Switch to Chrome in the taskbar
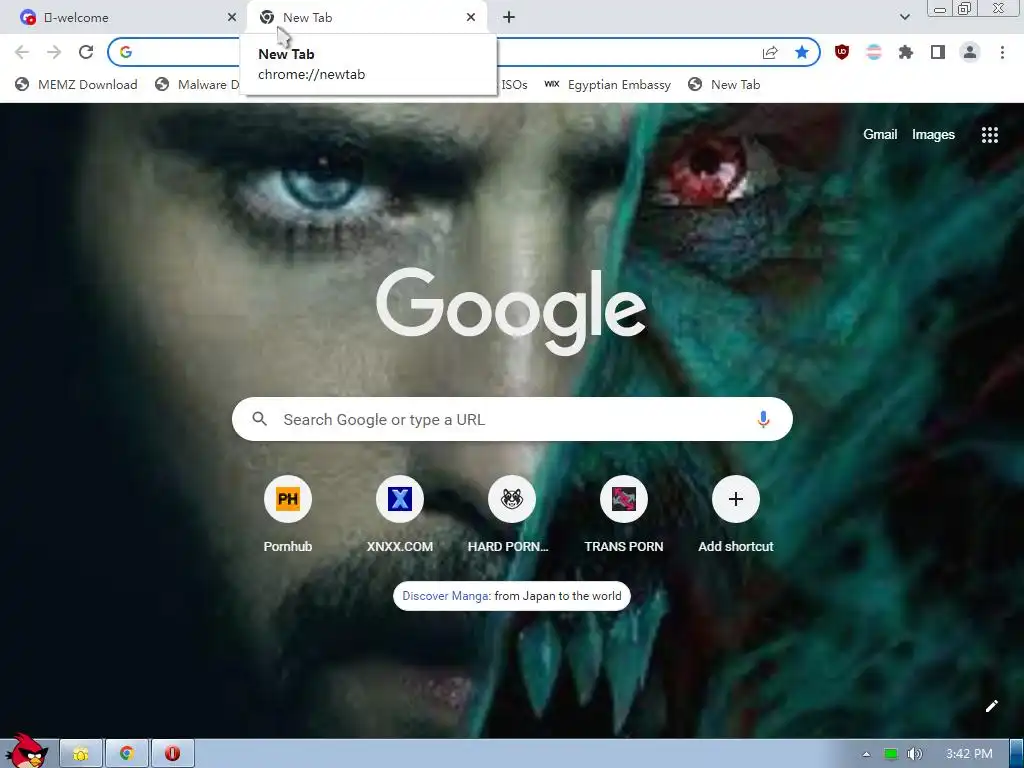 [x=127, y=754]
